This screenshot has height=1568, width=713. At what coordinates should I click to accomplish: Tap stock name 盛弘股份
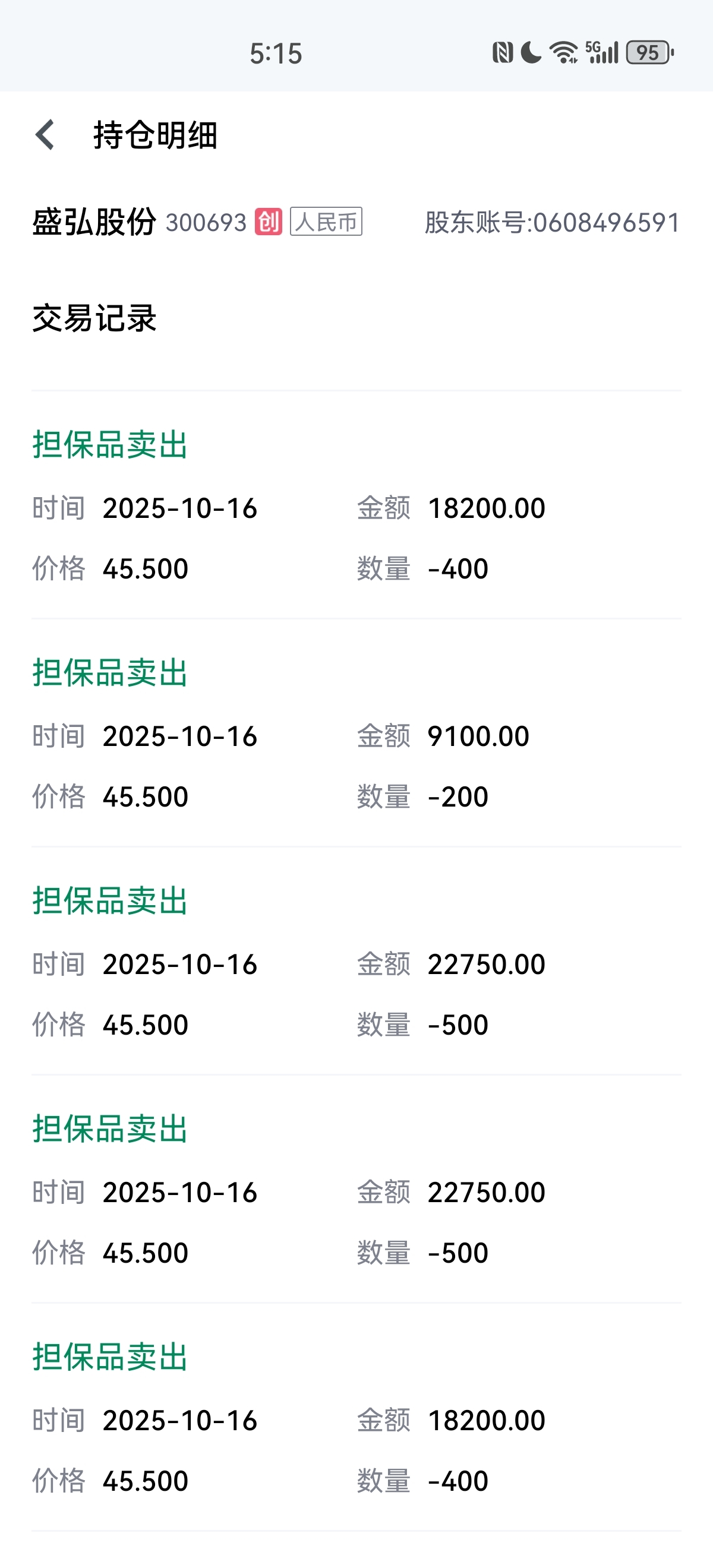point(94,222)
